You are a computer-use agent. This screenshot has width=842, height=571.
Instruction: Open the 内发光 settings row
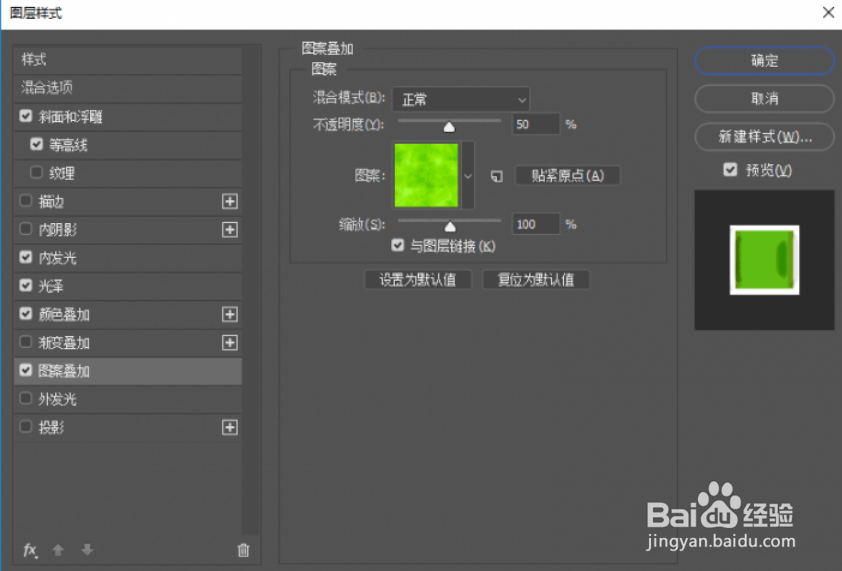(x=128, y=258)
